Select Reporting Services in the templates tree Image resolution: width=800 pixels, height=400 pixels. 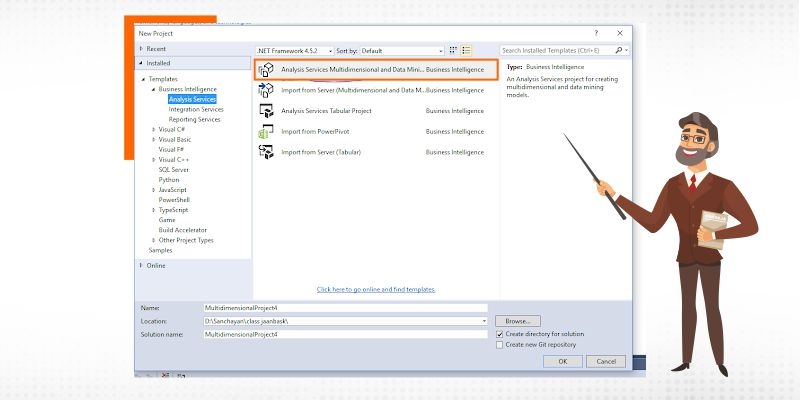click(x=194, y=119)
